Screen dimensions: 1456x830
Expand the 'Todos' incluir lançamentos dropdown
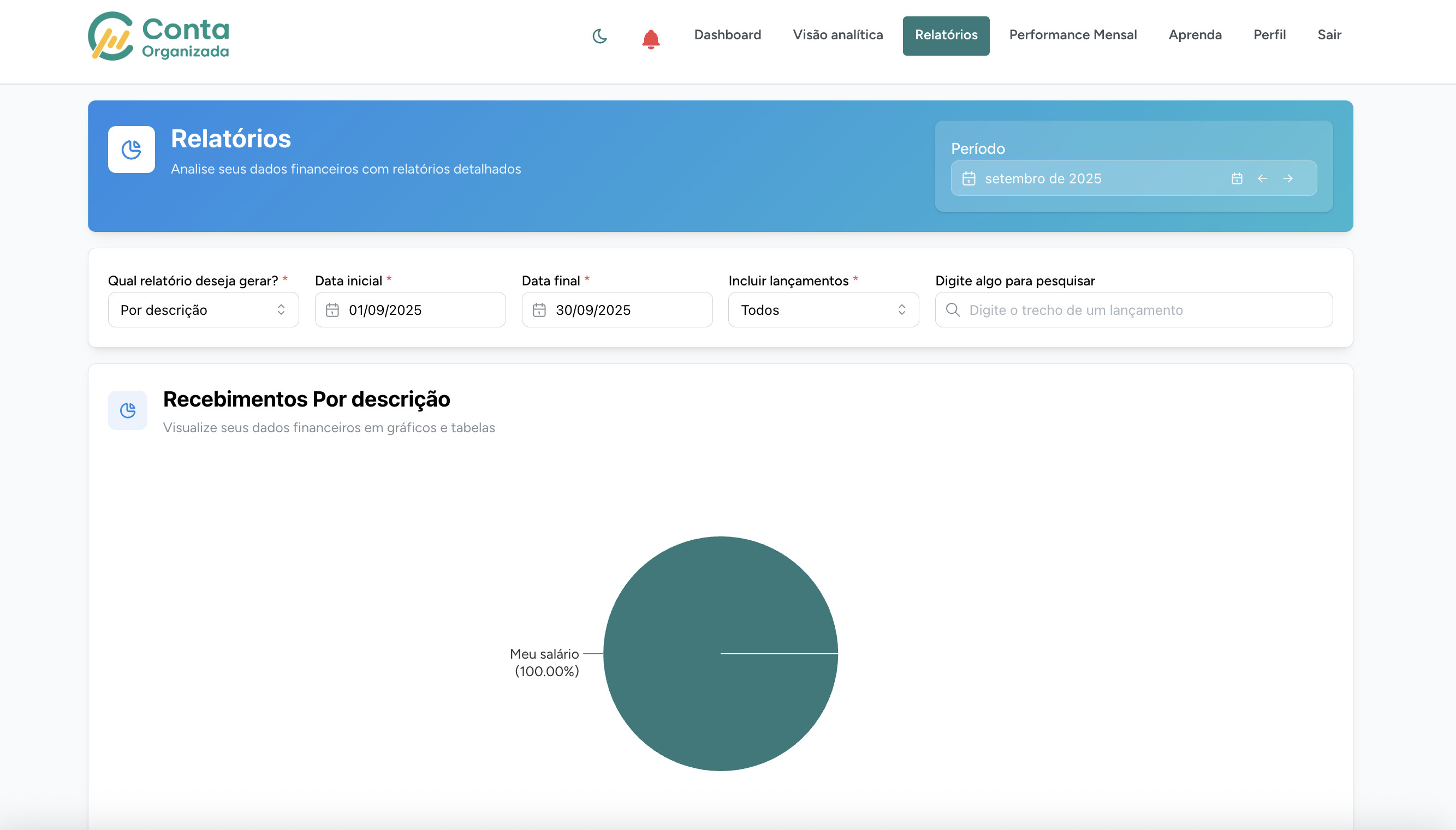point(823,310)
